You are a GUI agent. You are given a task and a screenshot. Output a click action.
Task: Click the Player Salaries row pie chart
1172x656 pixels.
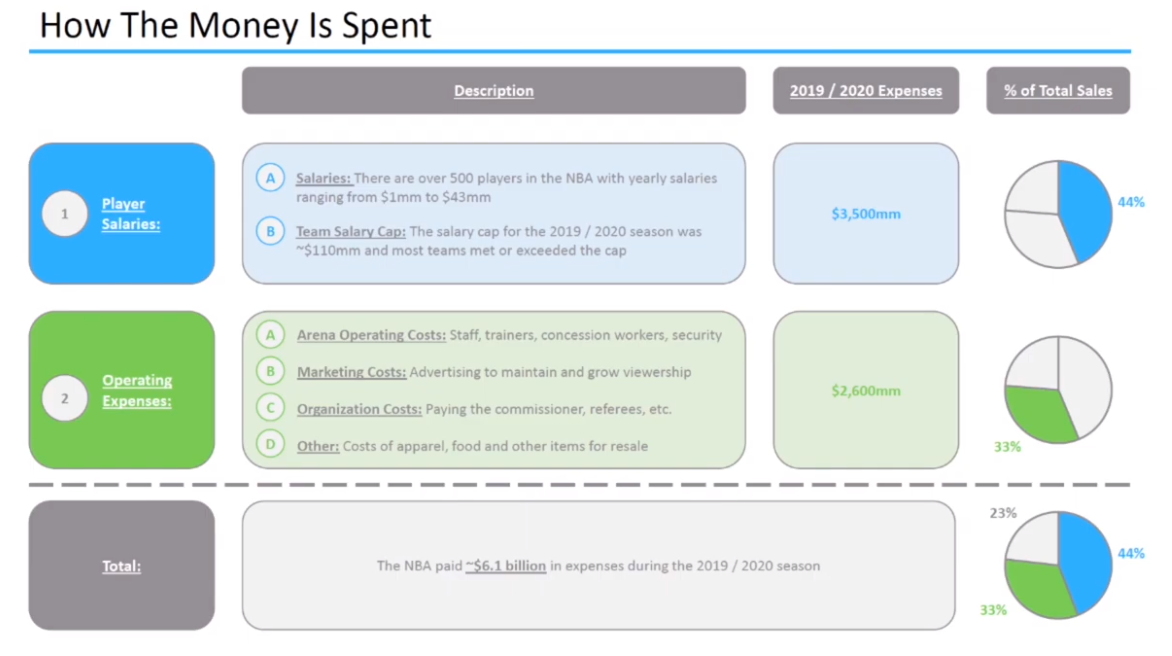(1058, 214)
